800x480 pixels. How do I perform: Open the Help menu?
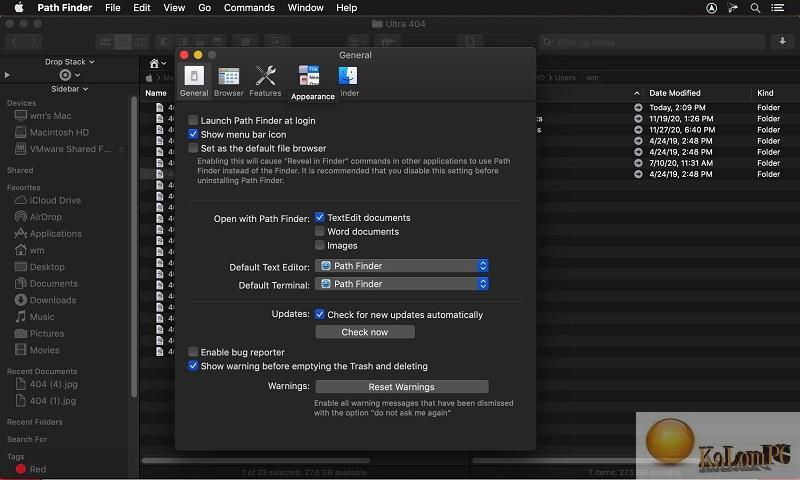pyautogui.click(x=346, y=8)
